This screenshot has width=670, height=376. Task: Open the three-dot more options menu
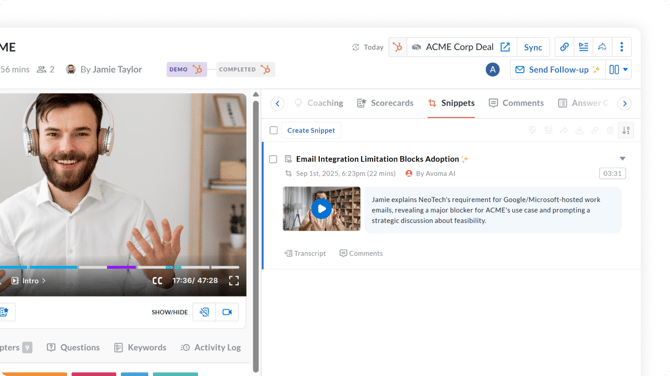(622, 47)
